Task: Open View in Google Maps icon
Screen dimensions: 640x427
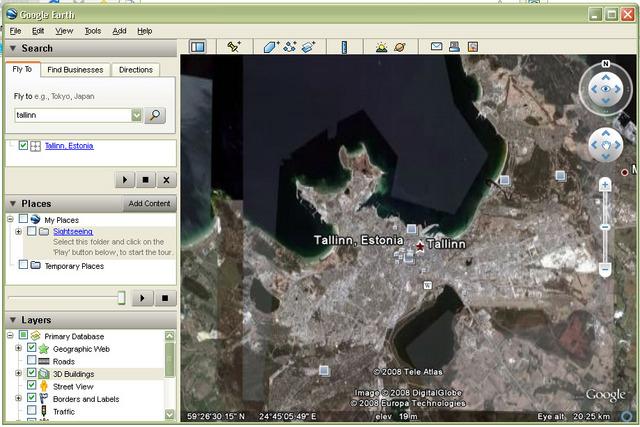Action: click(x=473, y=47)
